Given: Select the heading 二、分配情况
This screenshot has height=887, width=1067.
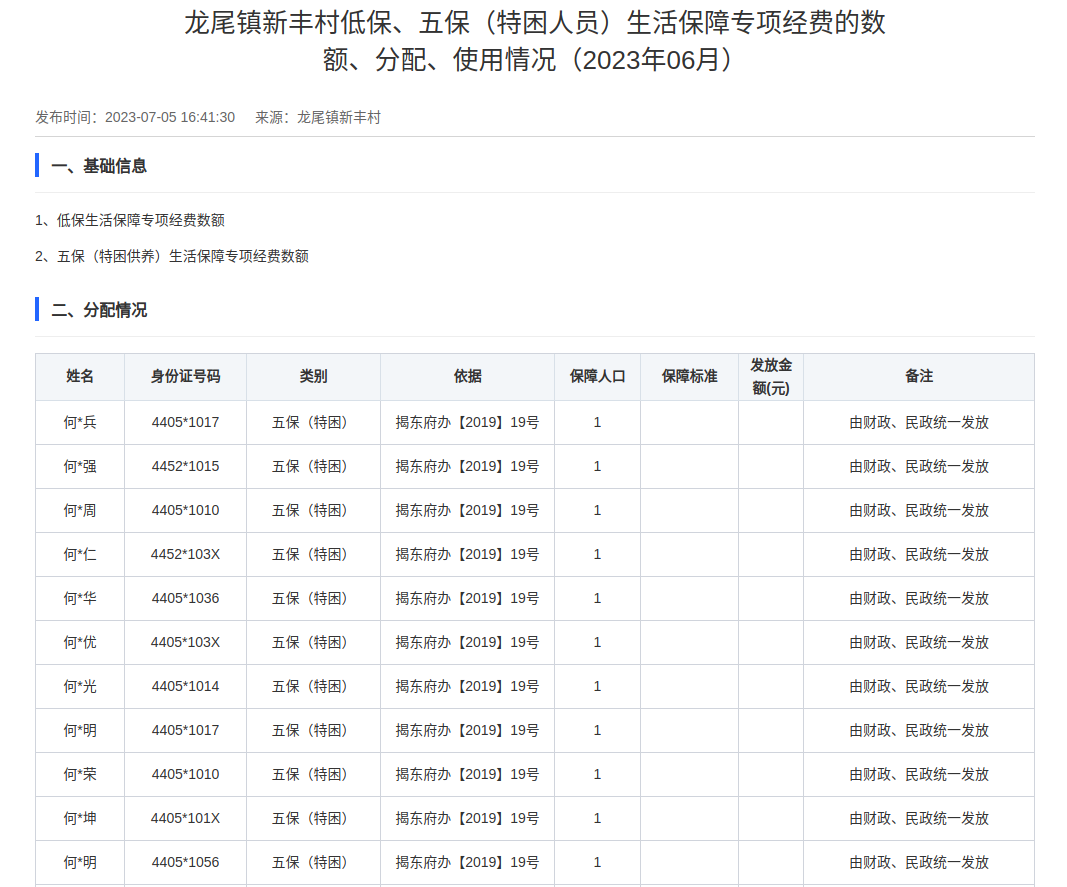Looking at the screenshot, I should pos(99,310).
